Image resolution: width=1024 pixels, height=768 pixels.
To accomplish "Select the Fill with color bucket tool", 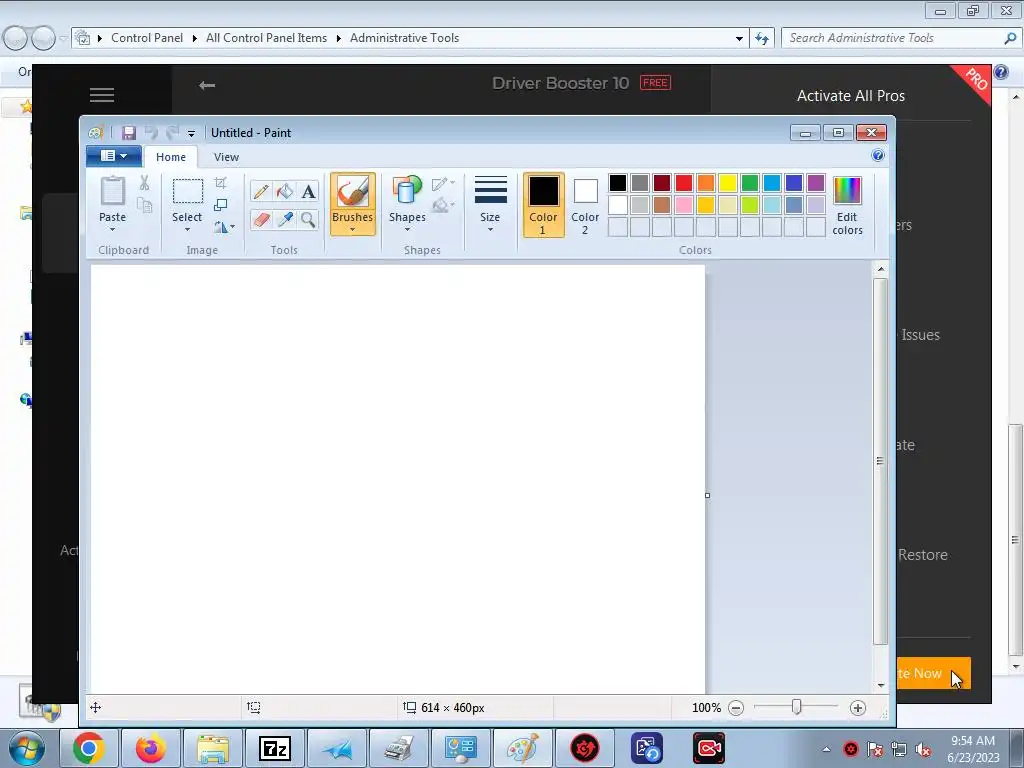I will coord(285,191).
